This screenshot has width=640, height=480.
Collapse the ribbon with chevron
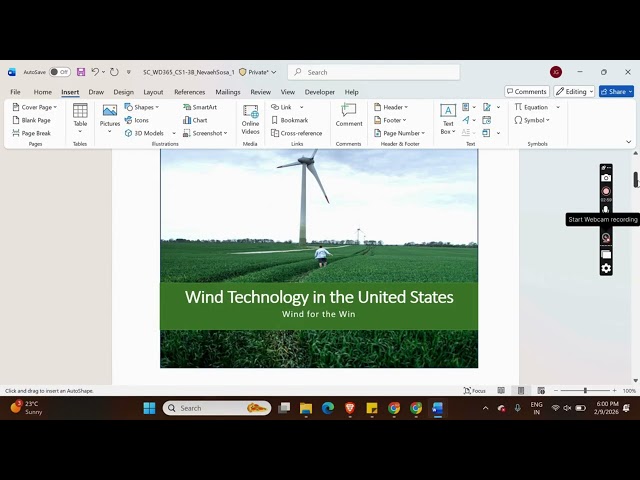click(x=629, y=142)
